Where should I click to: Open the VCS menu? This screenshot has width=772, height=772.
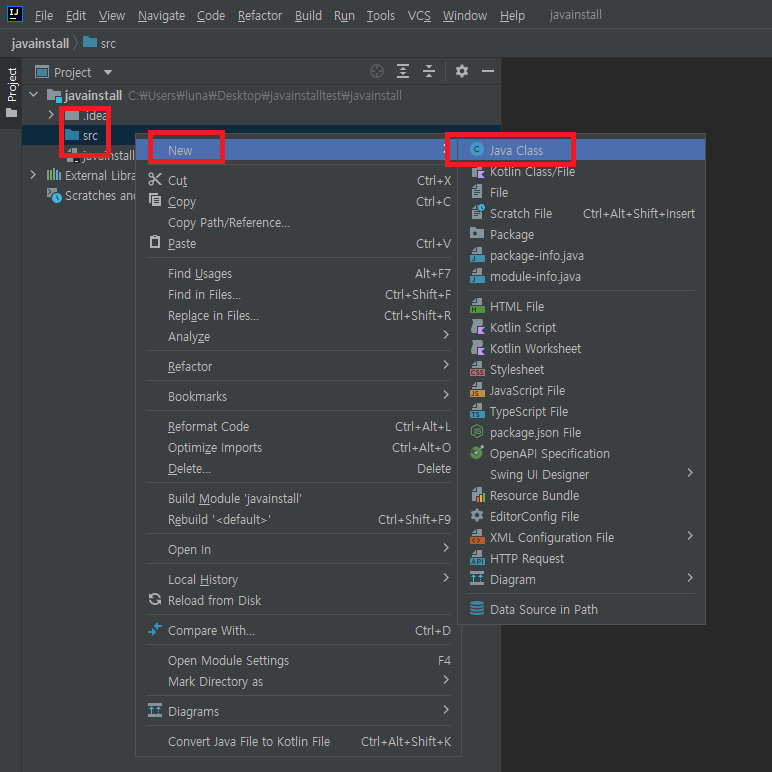(419, 16)
